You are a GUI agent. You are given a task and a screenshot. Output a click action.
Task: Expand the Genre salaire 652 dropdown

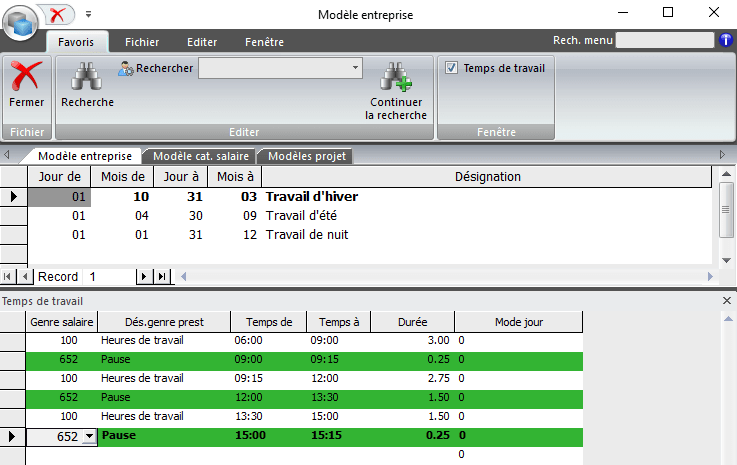click(88, 437)
